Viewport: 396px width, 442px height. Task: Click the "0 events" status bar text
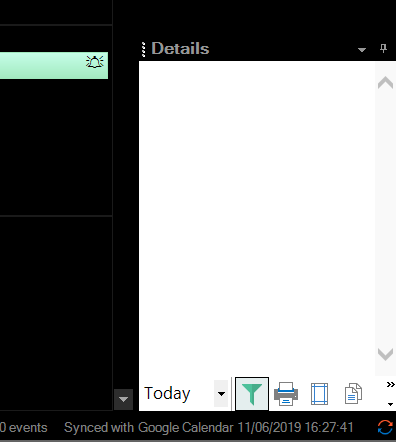(23, 428)
